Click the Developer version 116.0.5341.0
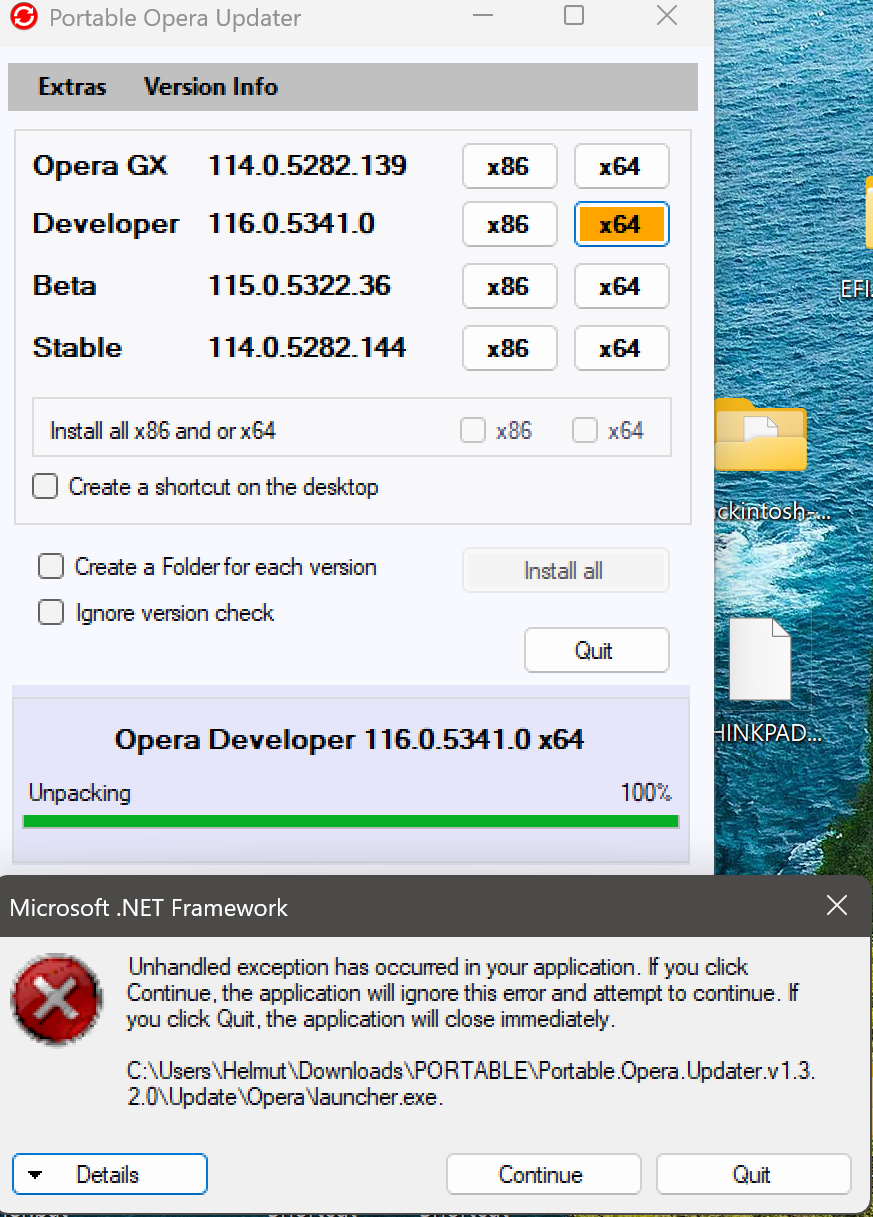Image resolution: width=873 pixels, height=1217 pixels. pyautogui.click(x=291, y=224)
